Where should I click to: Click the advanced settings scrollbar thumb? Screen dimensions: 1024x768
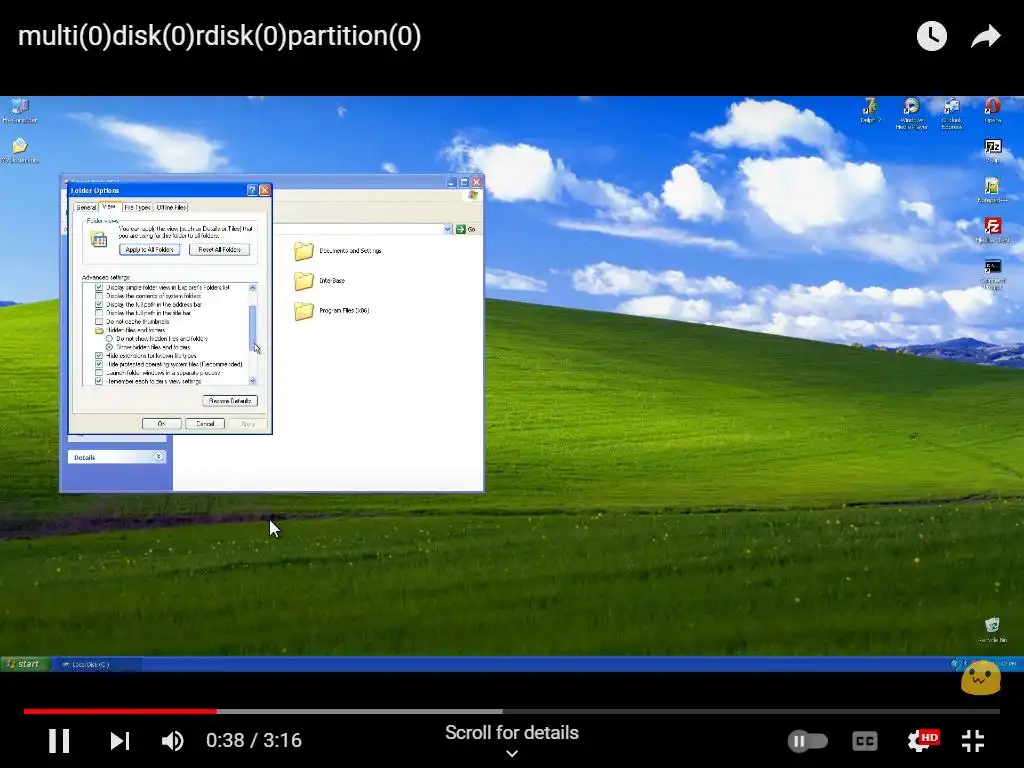tap(253, 327)
